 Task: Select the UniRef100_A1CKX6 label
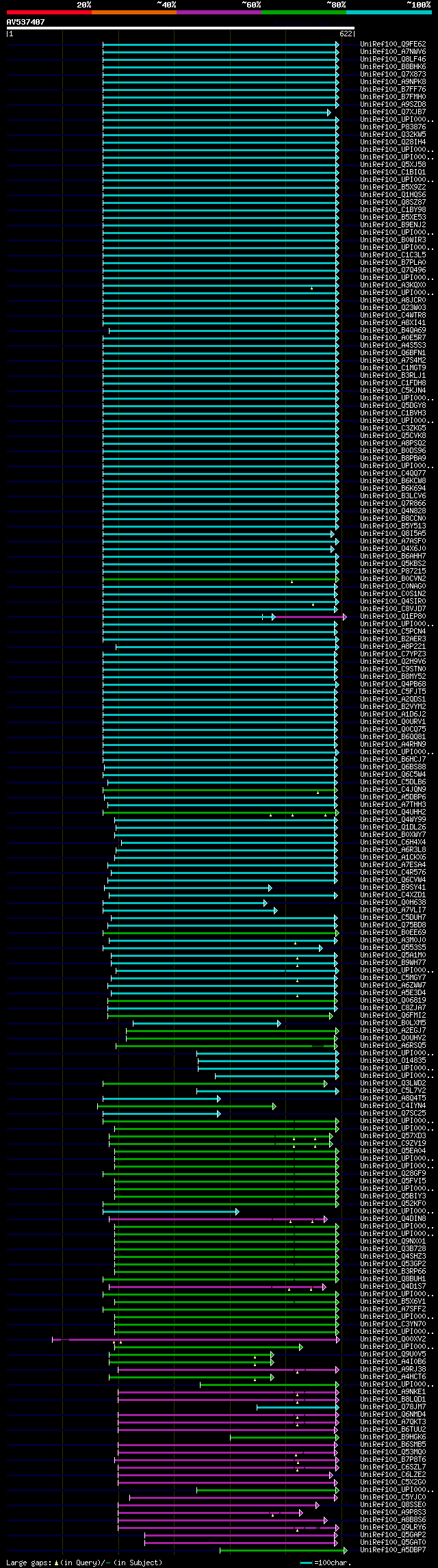click(393, 858)
